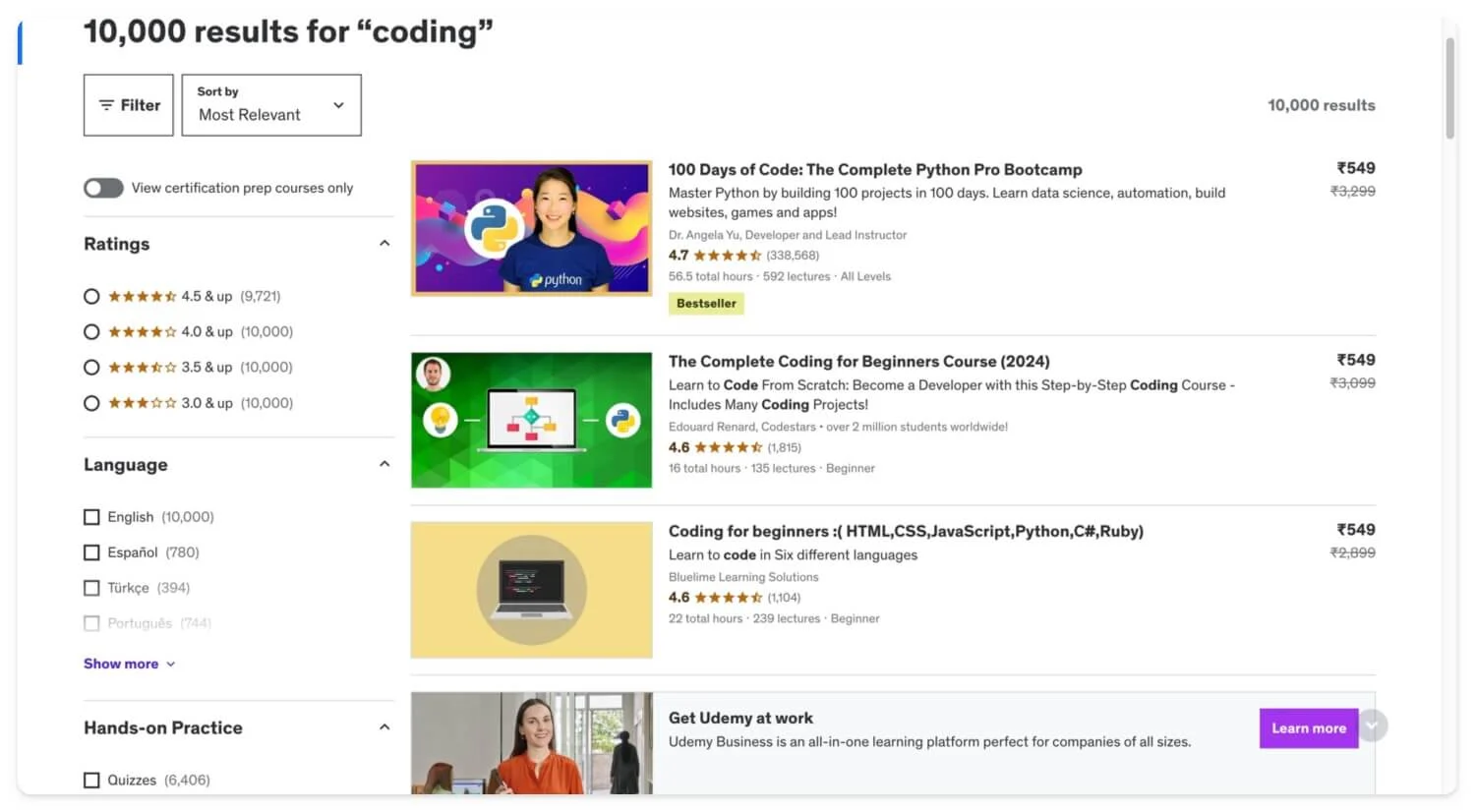Select the 4.5 & up rating option
The width and height of the screenshot is (1475, 812).
[x=91, y=297]
